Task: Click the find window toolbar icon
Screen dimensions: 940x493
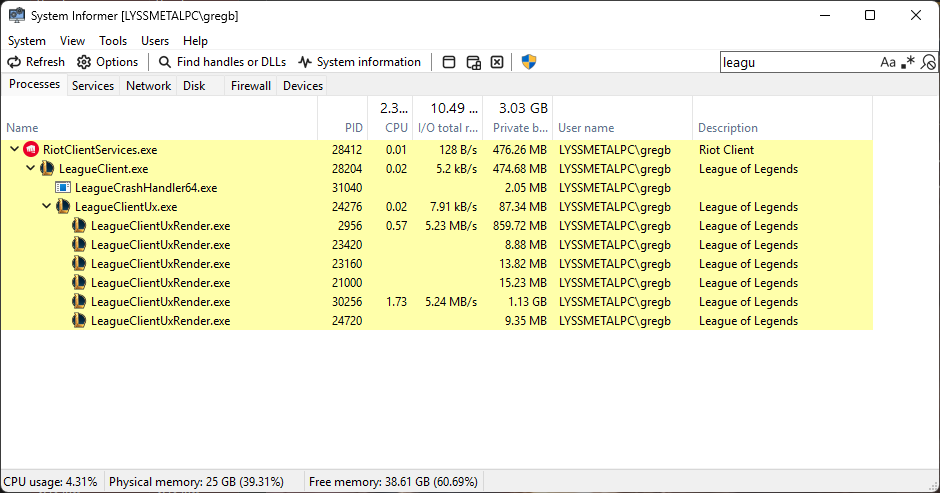Action: [x=449, y=62]
